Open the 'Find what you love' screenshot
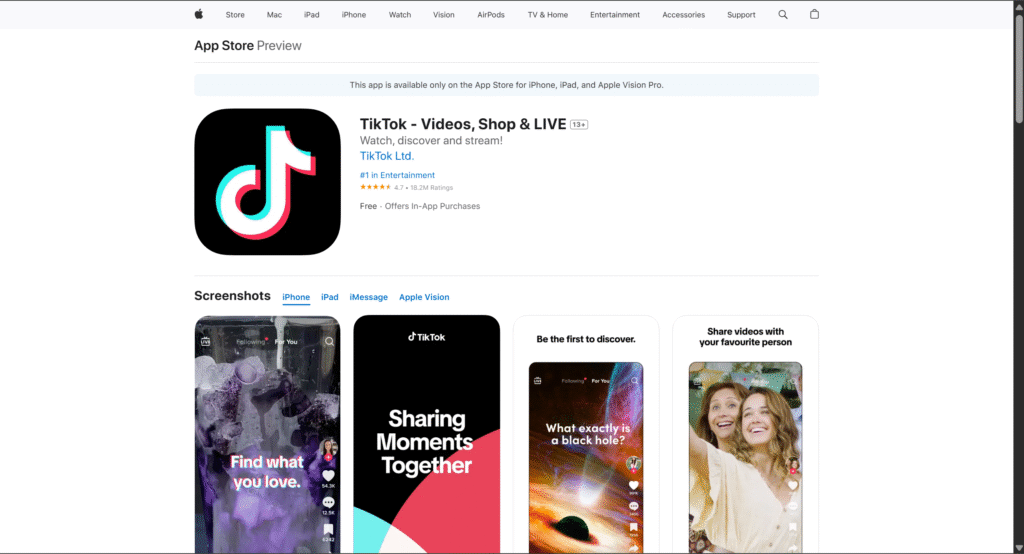Image resolution: width=1024 pixels, height=554 pixels. [x=267, y=434]
